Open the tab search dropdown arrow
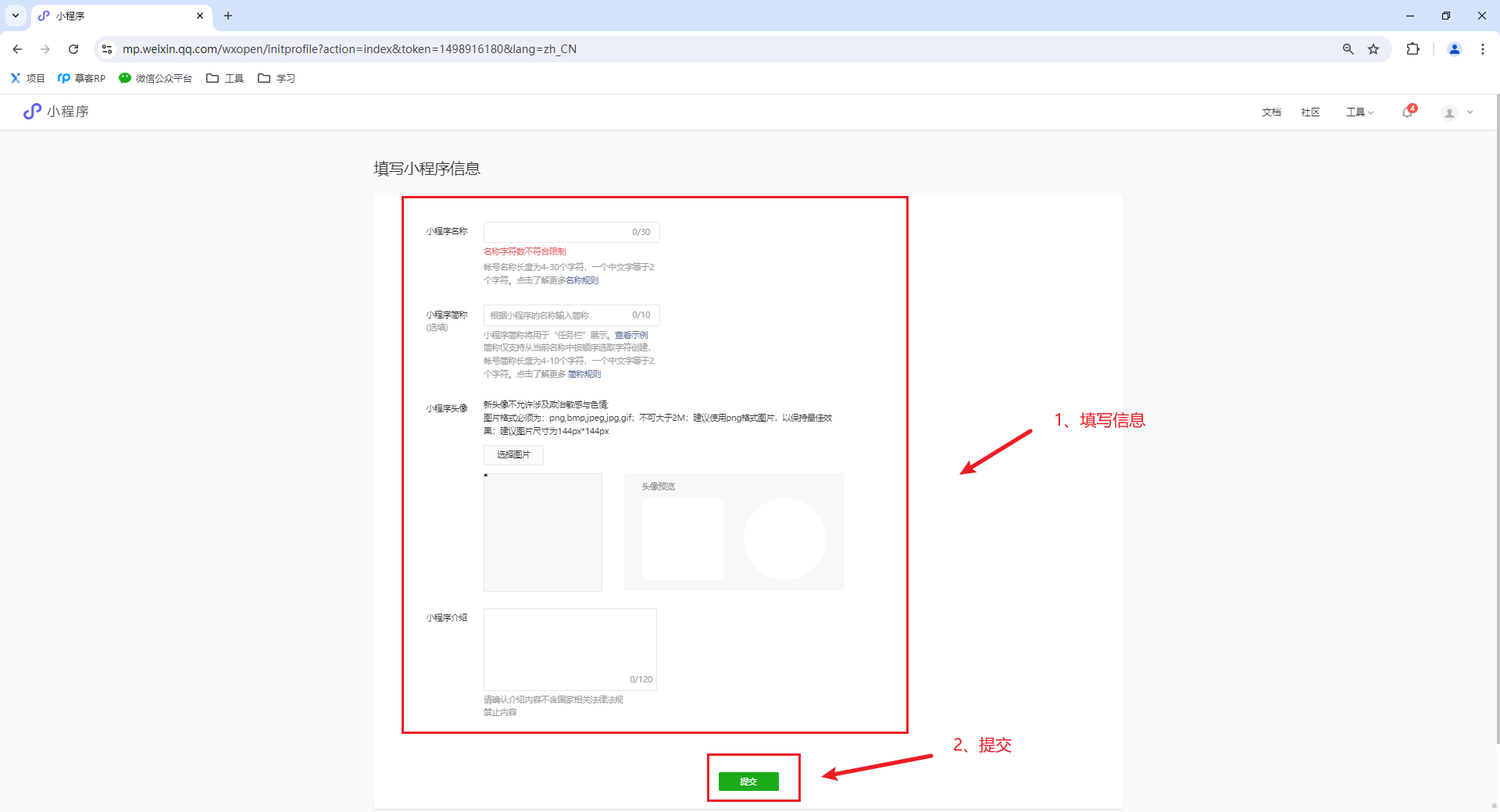 (16, 16)
